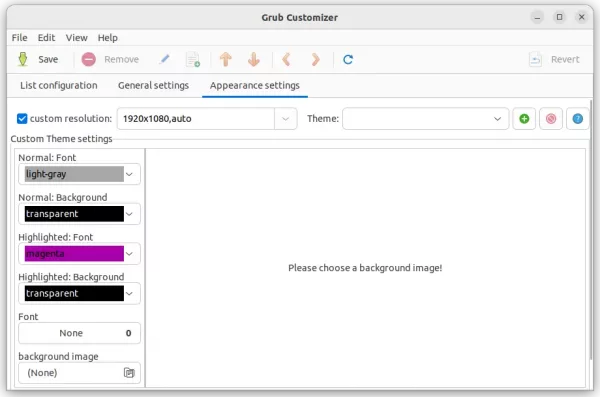Click the left chevron toolbar icon
600x397 pixels.
click(286, 59)
